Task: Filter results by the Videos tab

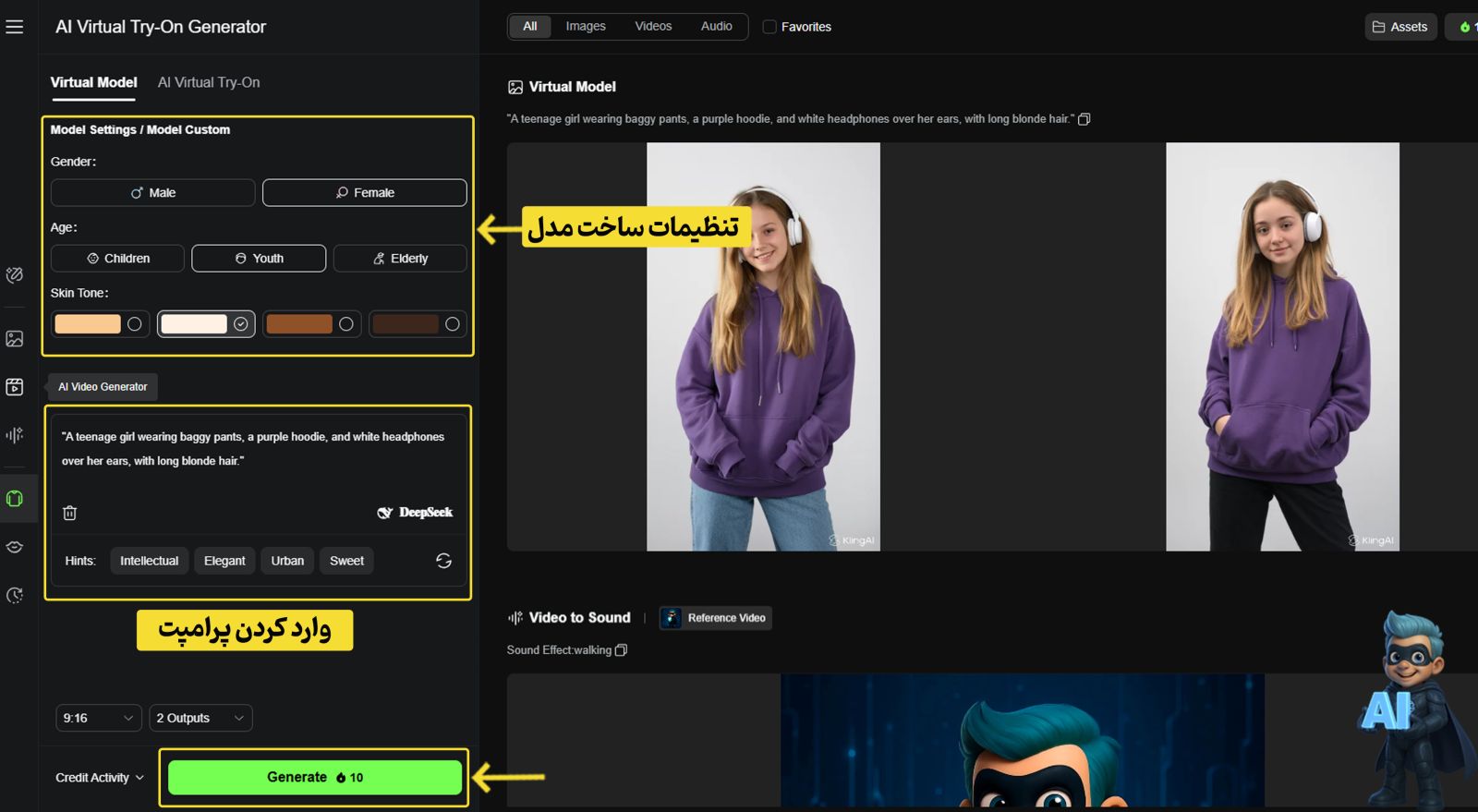Action: (653, 26)
